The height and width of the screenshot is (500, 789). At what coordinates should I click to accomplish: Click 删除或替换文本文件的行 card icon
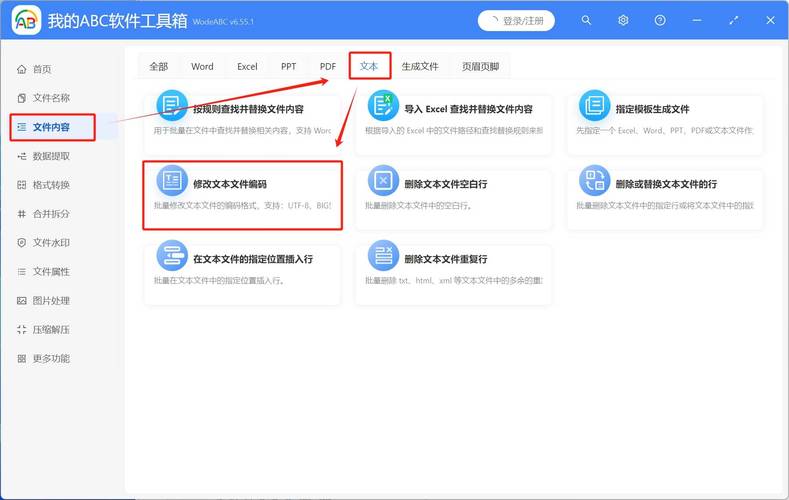click(x=594, y=181)
